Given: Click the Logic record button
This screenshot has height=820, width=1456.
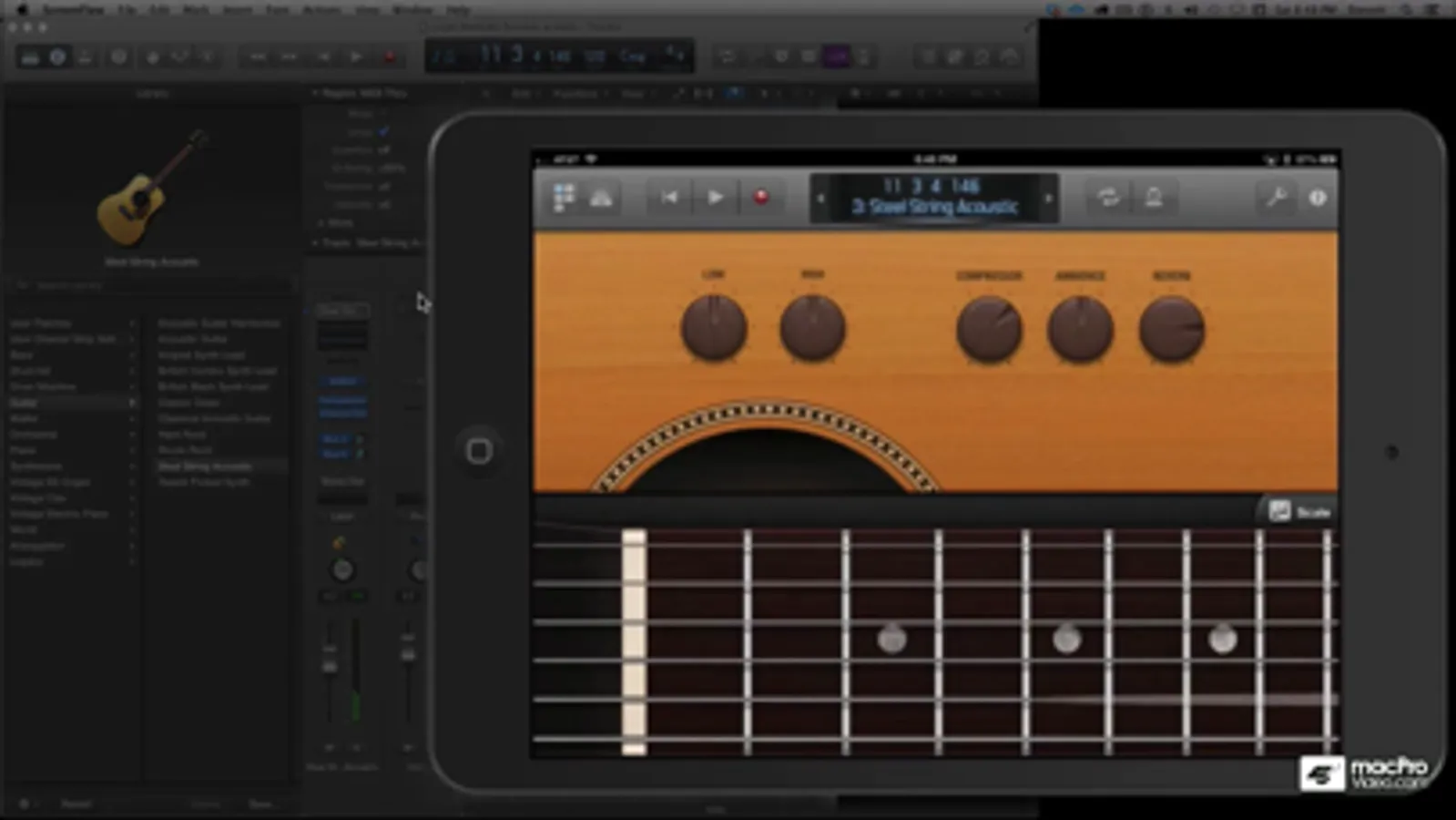Looking at the screenshot, I should (390, 56).
